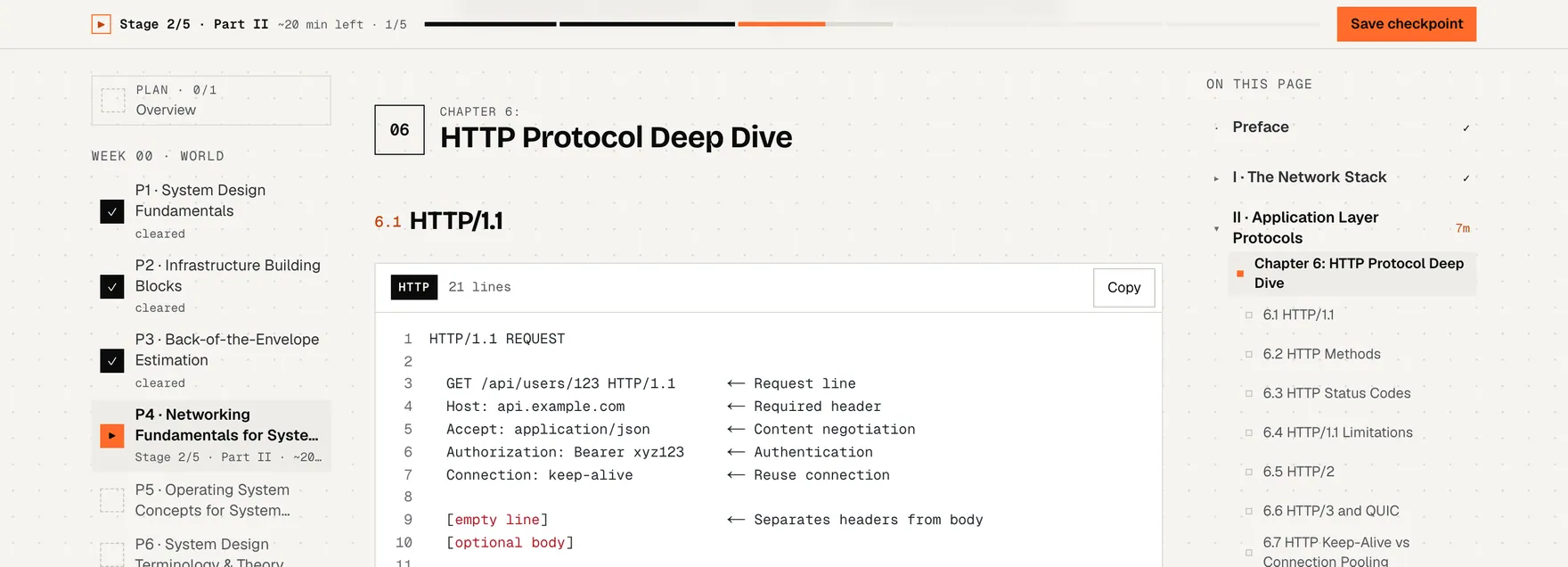
Task: Check the P5 Operating System Concepts box
Action: 112,500
